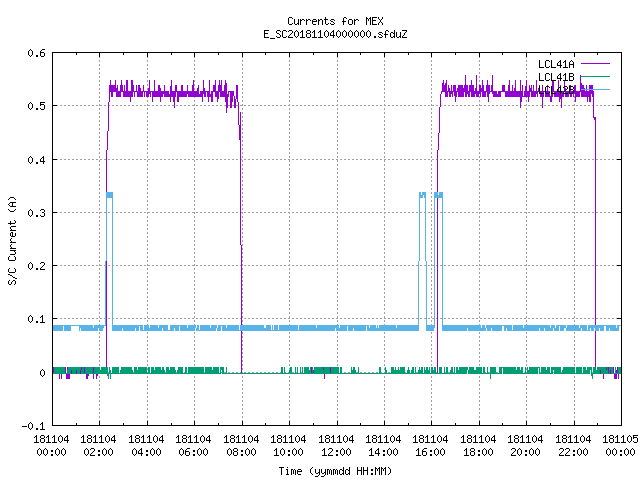Click the 16:00 x-axis tick label
This screenshot has height=480, width=640.
click(431, 452)
